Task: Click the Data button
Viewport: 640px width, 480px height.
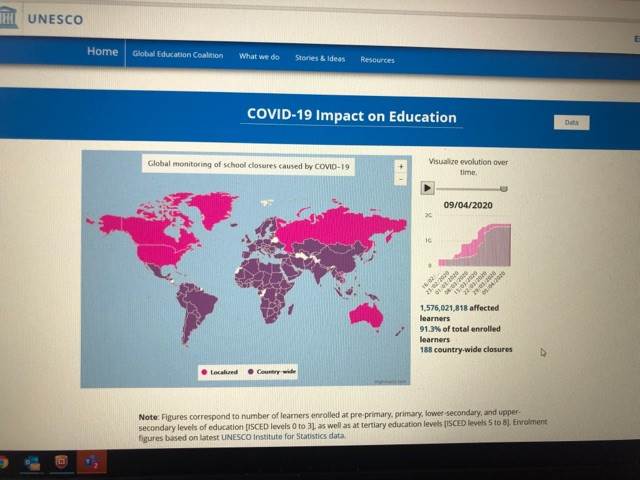Action: tap(571, 122)
